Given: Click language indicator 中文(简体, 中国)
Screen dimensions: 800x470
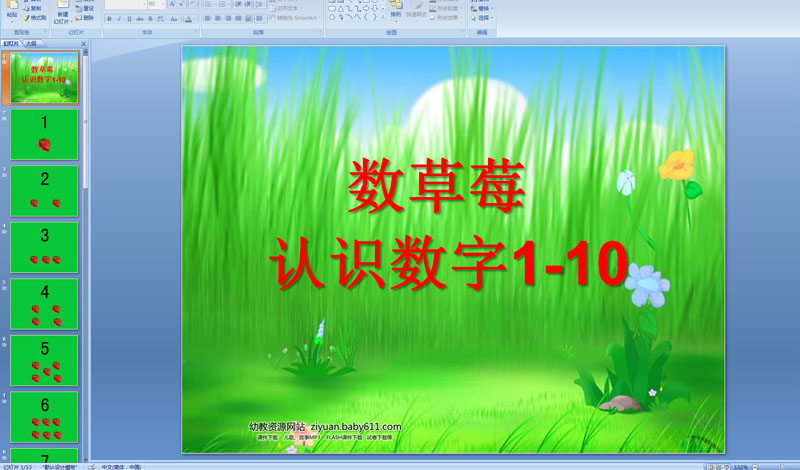Looking at the screenshot, I should coord(121,467).
